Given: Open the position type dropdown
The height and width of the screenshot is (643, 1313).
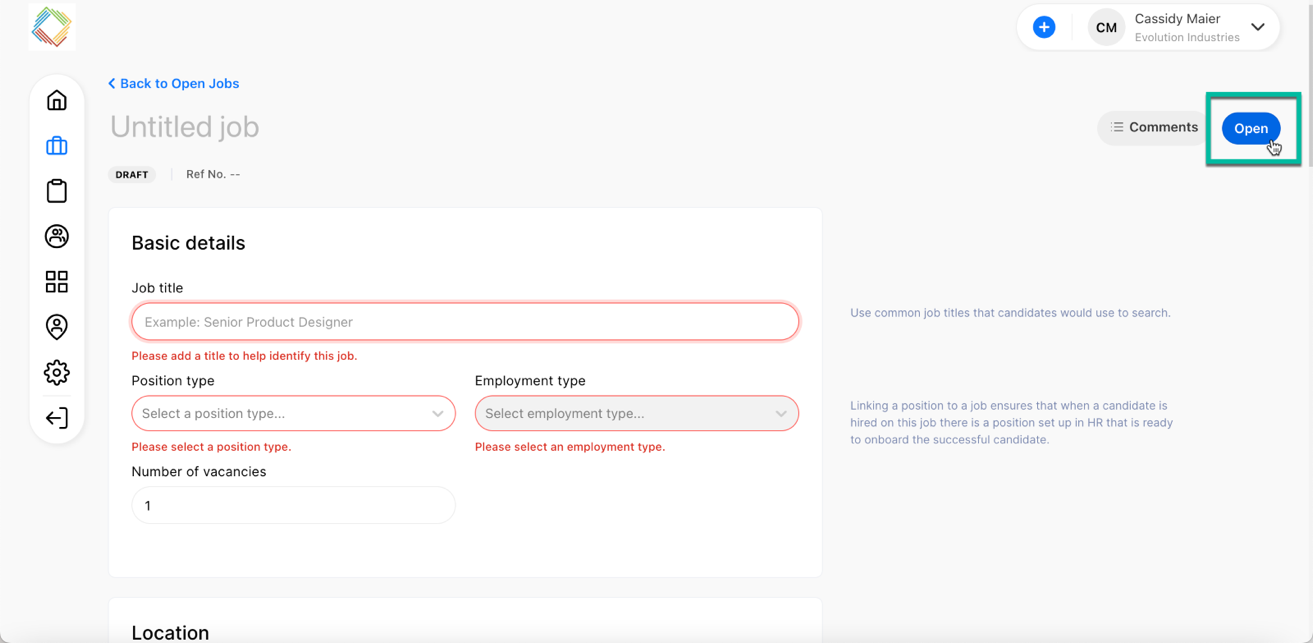Looking at the screenshot, I should 293,413.
